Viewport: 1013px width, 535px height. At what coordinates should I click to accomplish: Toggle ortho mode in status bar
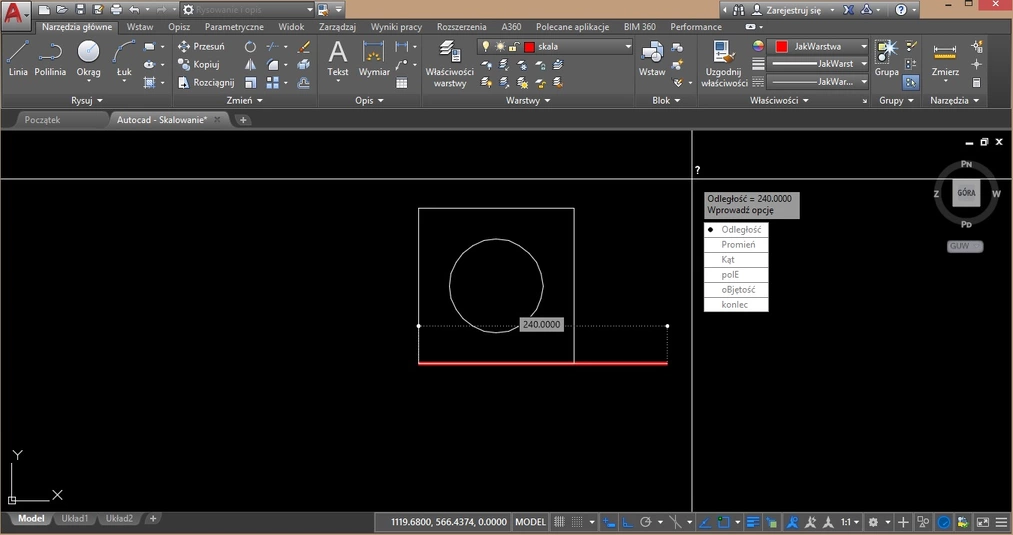627,522
